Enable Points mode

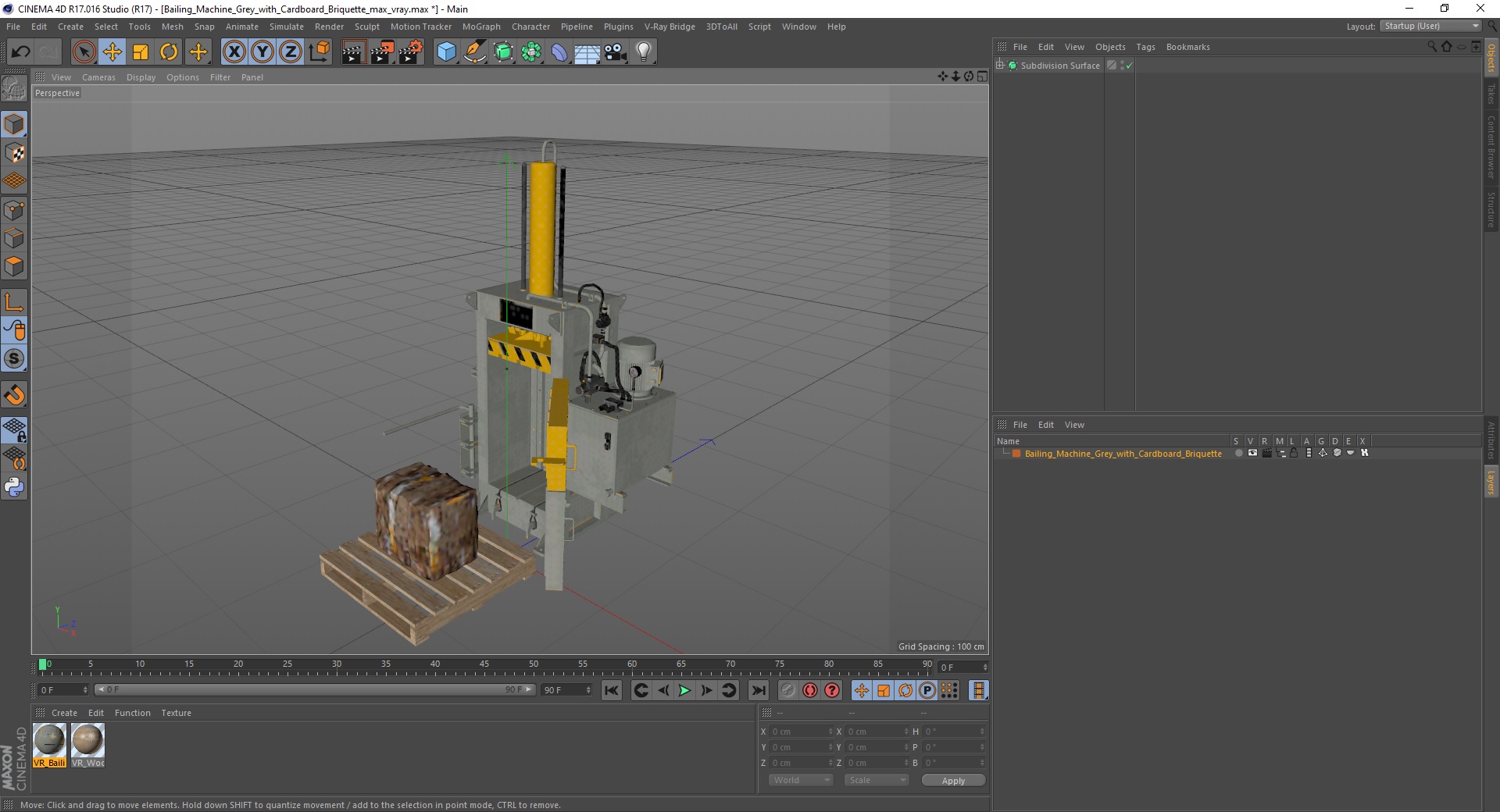click(14, 210)
